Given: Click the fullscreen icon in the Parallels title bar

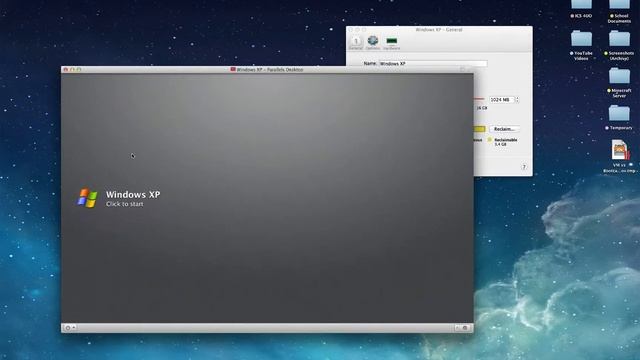Looking at the screenshot, I should (x=462, y=70).
